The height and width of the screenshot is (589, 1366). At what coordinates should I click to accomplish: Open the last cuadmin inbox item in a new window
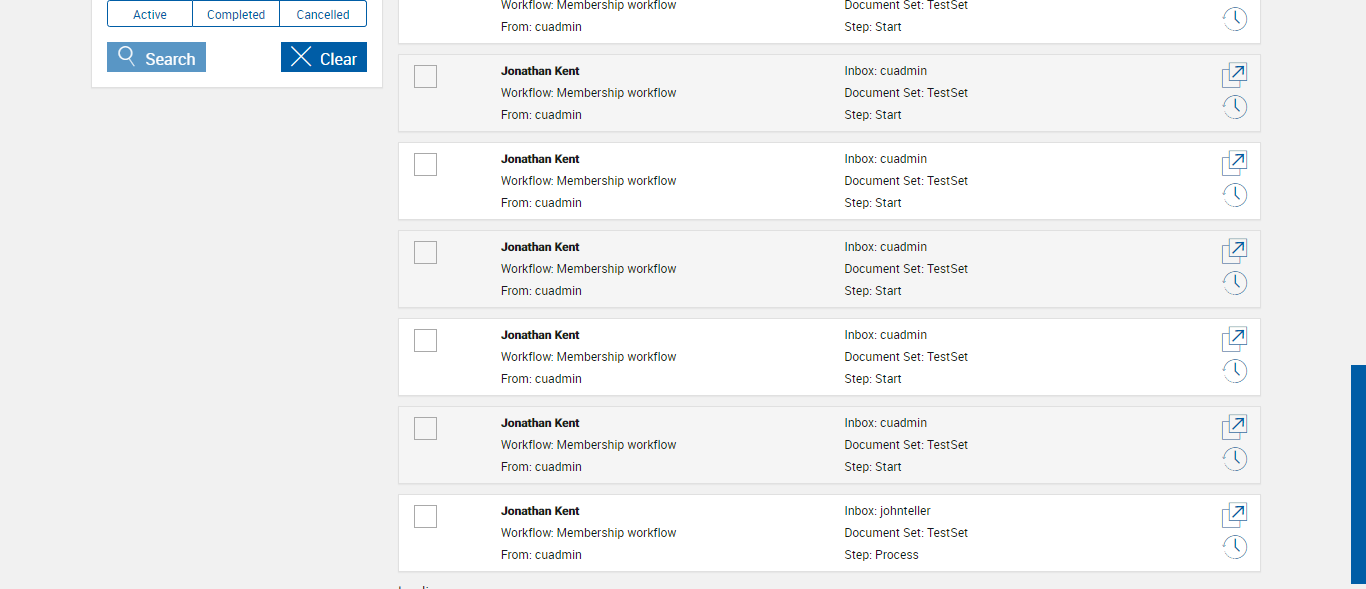[x=1235, y=427]
